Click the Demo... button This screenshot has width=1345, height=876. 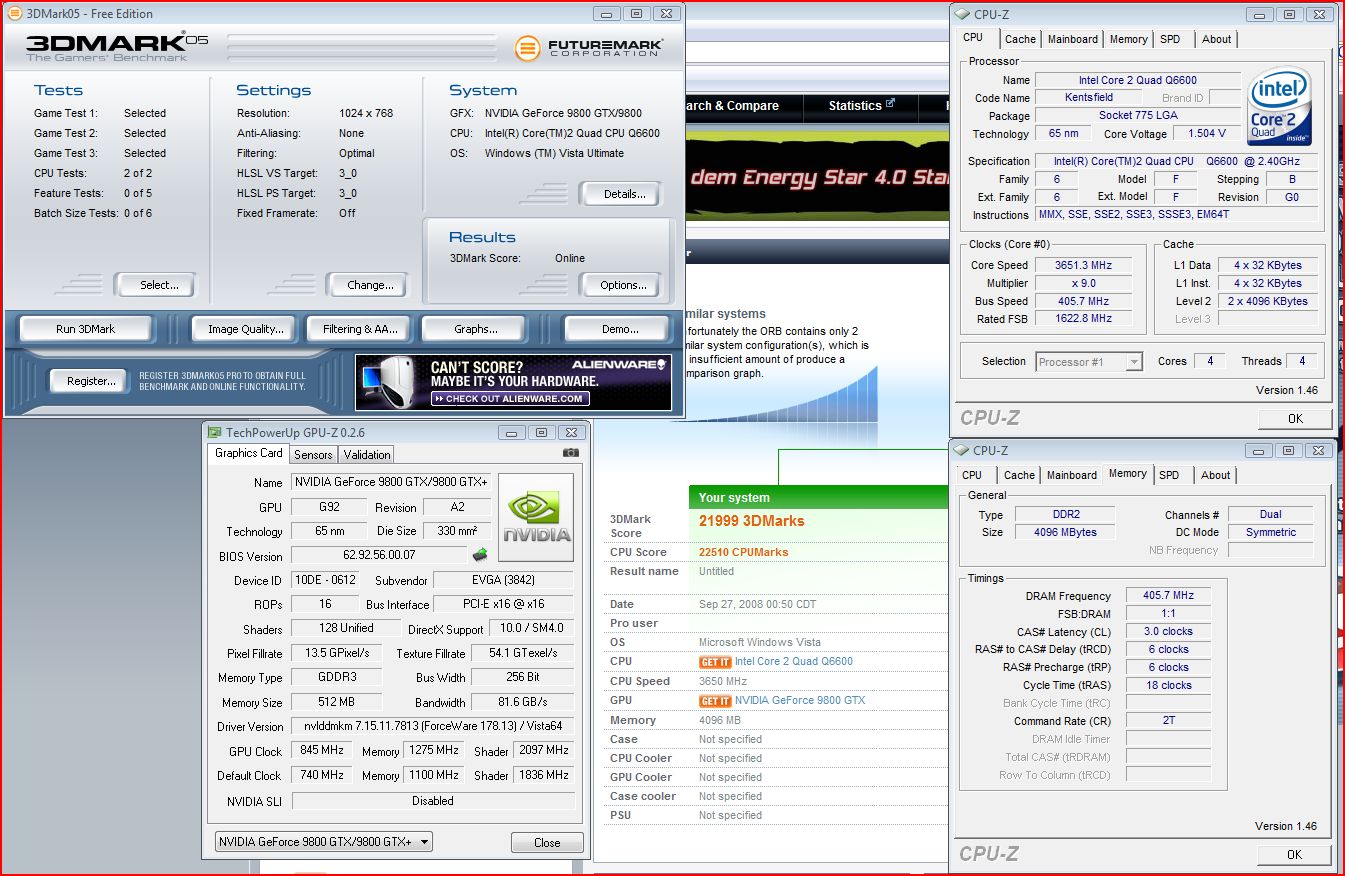[x=620, y=329]
